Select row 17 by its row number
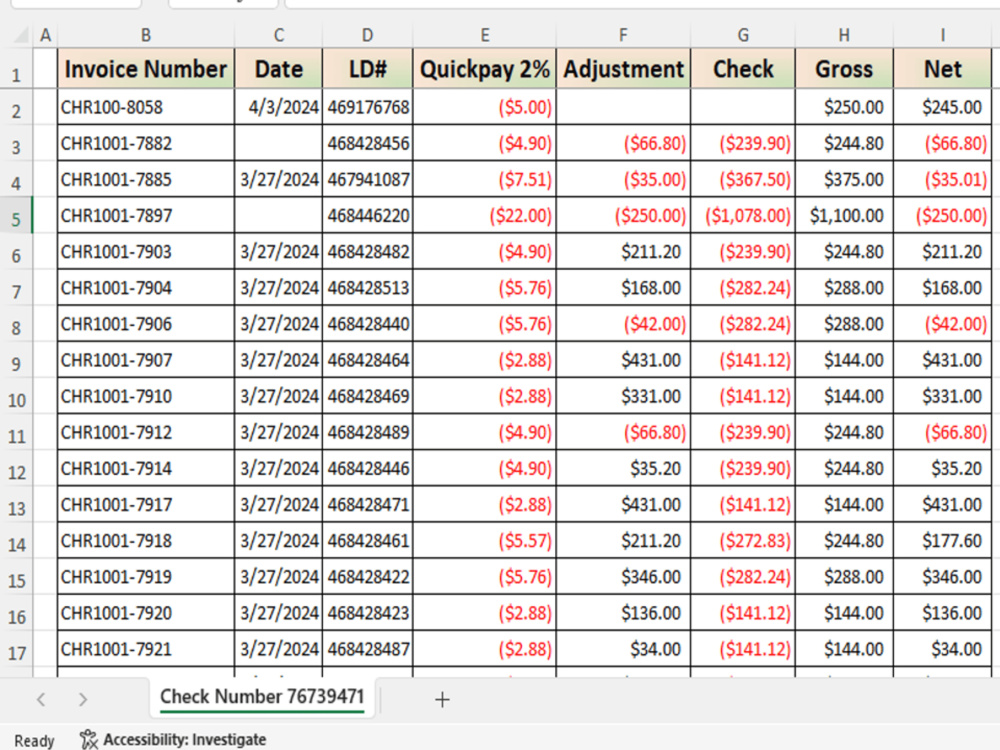The width and height of the screenshot is (1000, 750). click(x=17, y=649)
